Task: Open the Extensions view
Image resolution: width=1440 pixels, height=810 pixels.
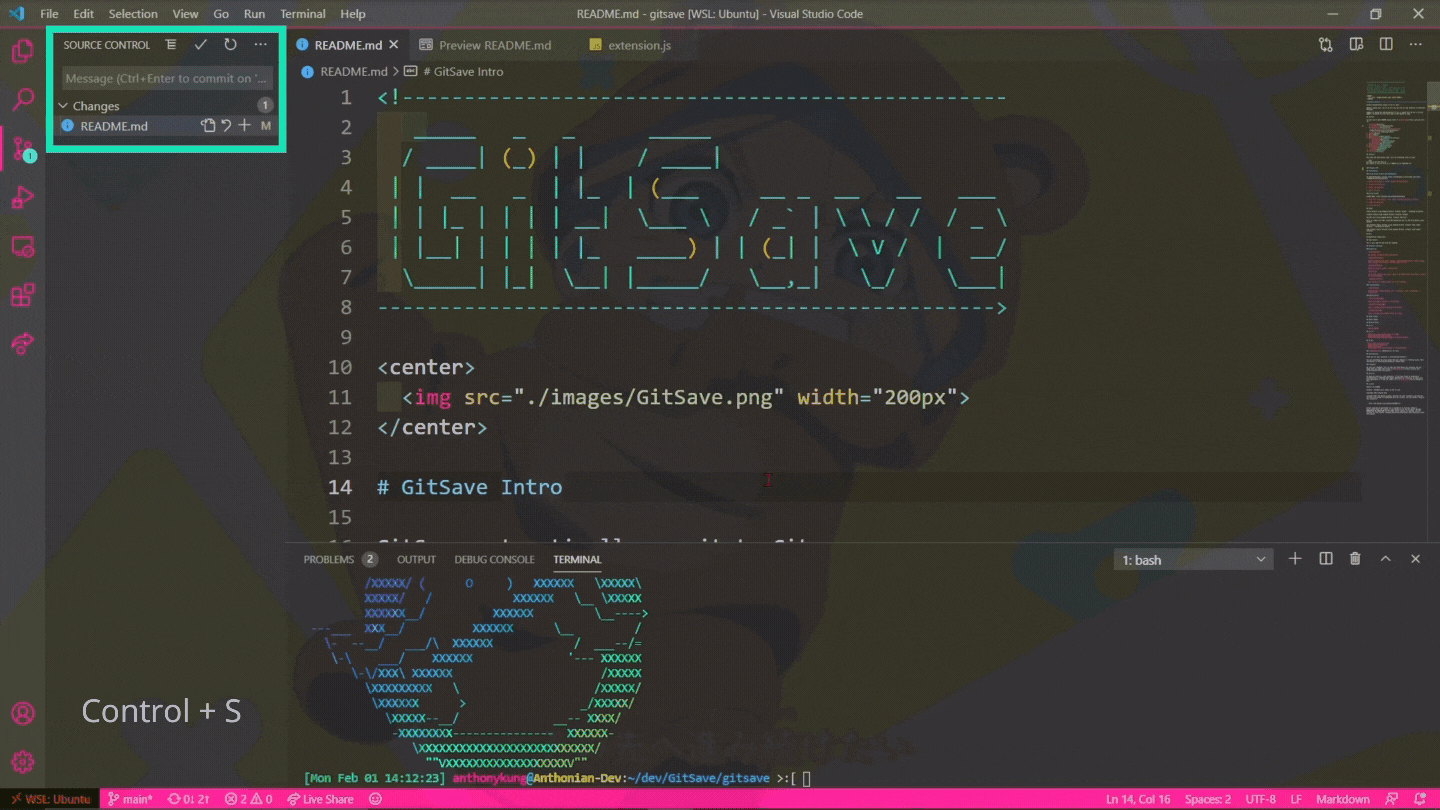Action: tap(22, 295)
